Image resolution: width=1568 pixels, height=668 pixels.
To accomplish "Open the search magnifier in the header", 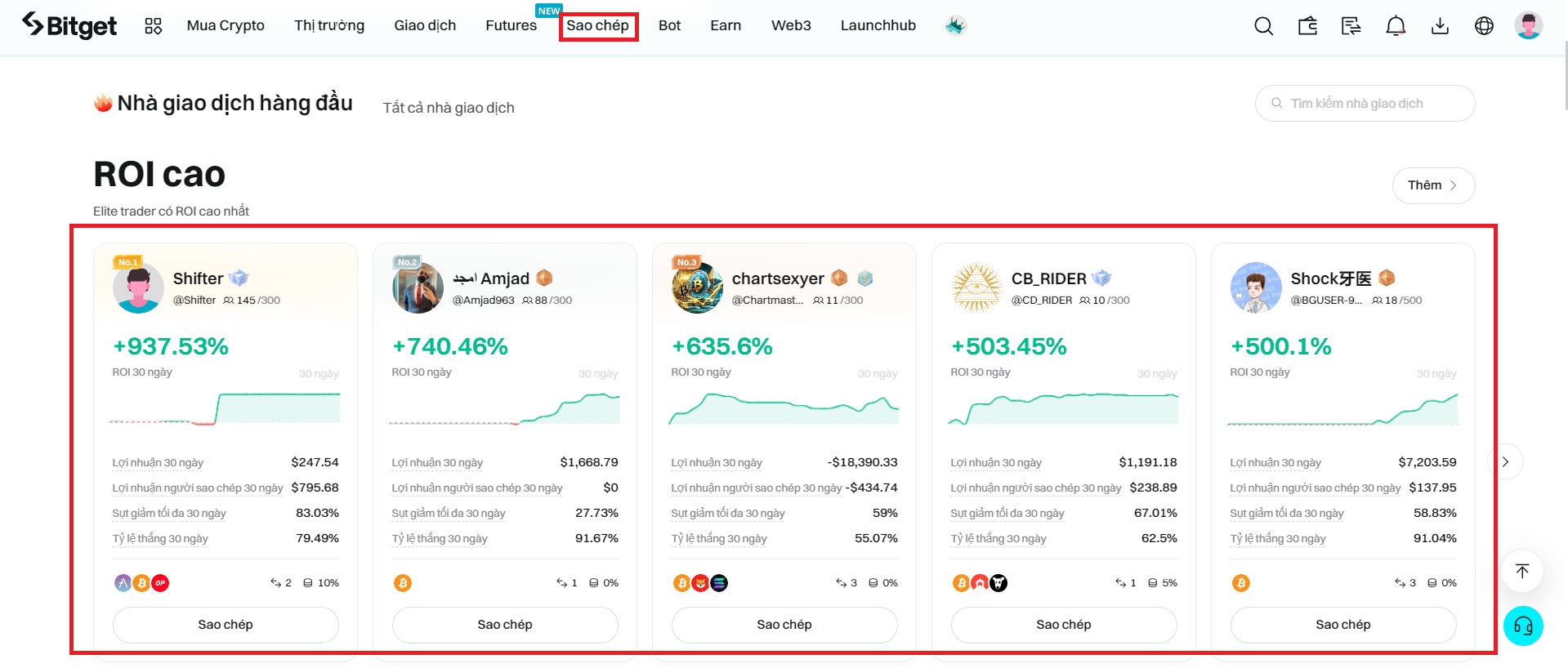I will [1263, 26].
